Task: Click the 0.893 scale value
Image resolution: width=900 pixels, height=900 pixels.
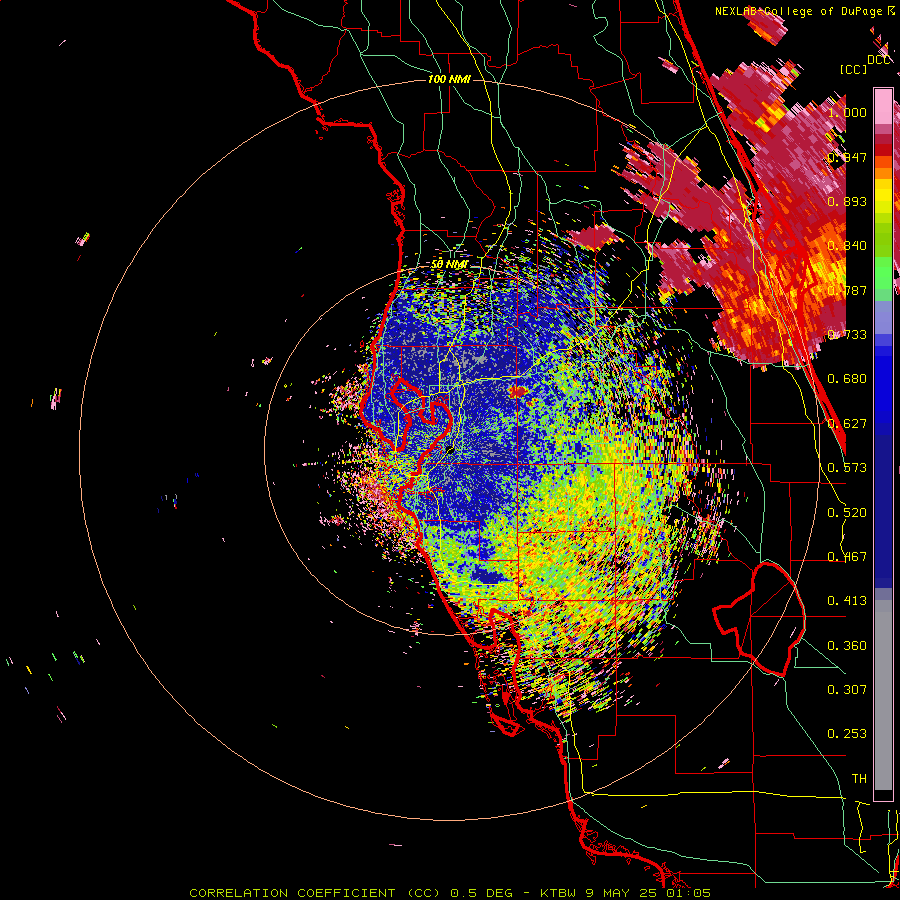Action: [847, 201]
